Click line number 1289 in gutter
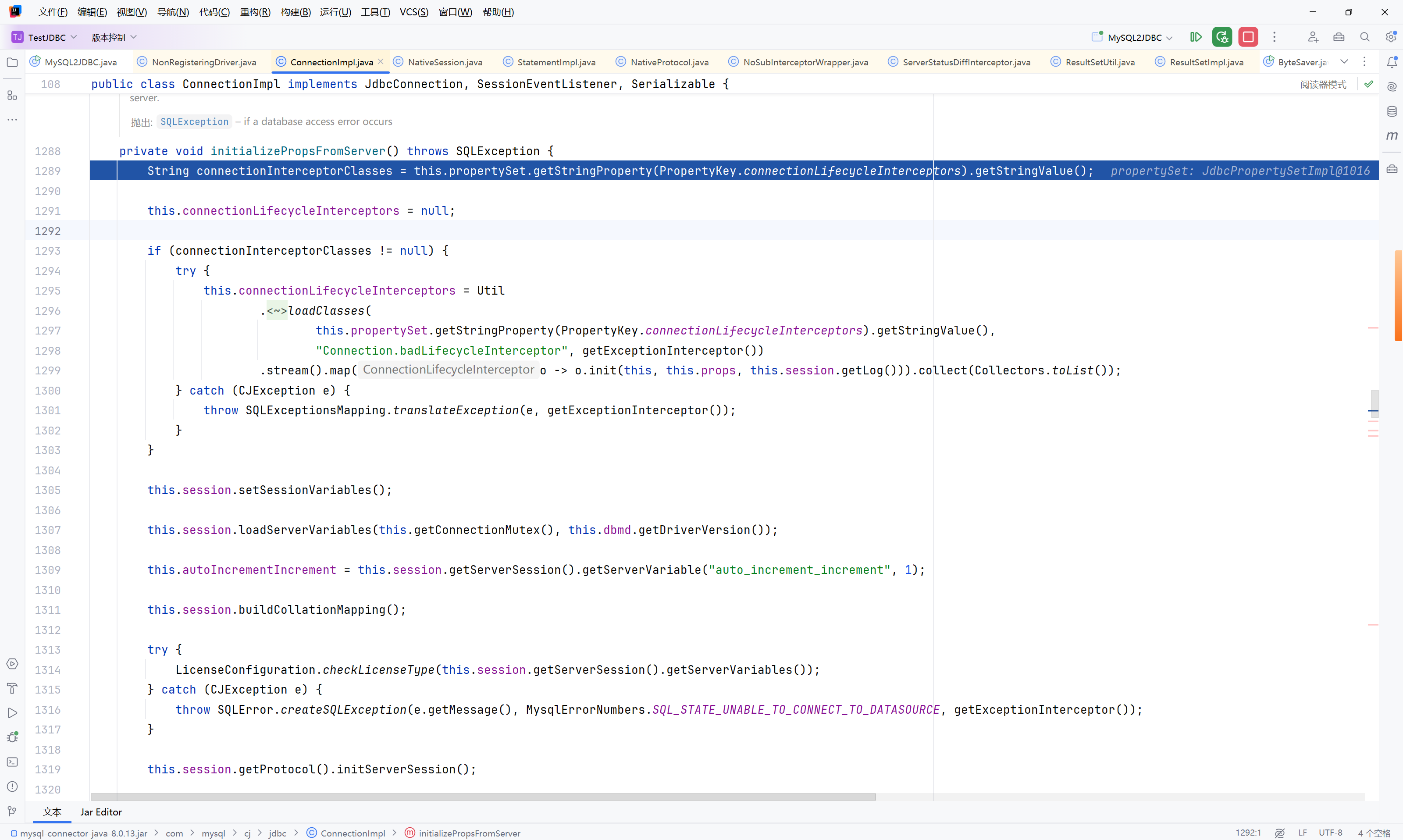Viewport: 1403px width, 840px height. [x=47, y=171]
